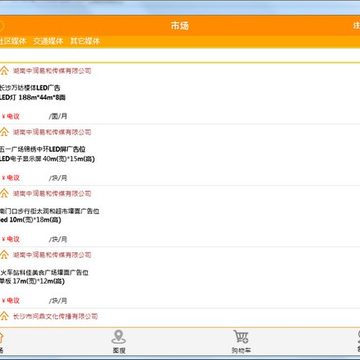
Task: Open company link above 五一广场 LED屏广告位
Action: tap(52, 132)
